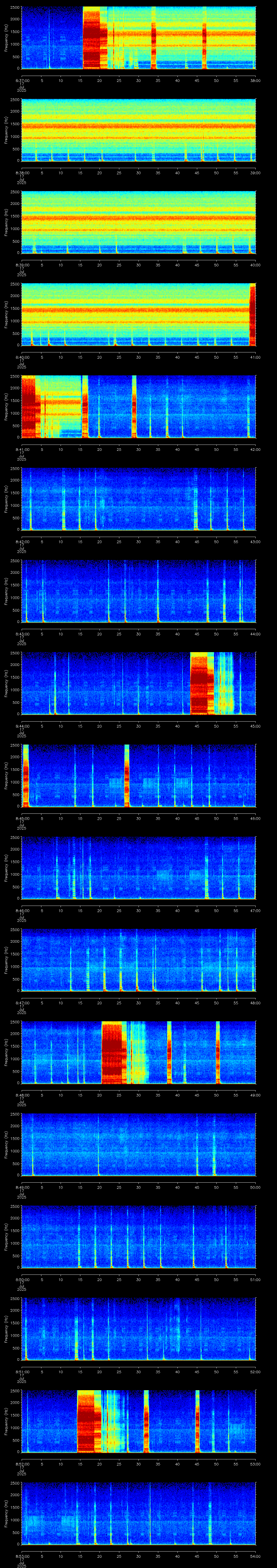Click the spectrogram panel starting at 8:39:00
The width and height of the screenshot is (277, 1568).
[x=138, y=223]
